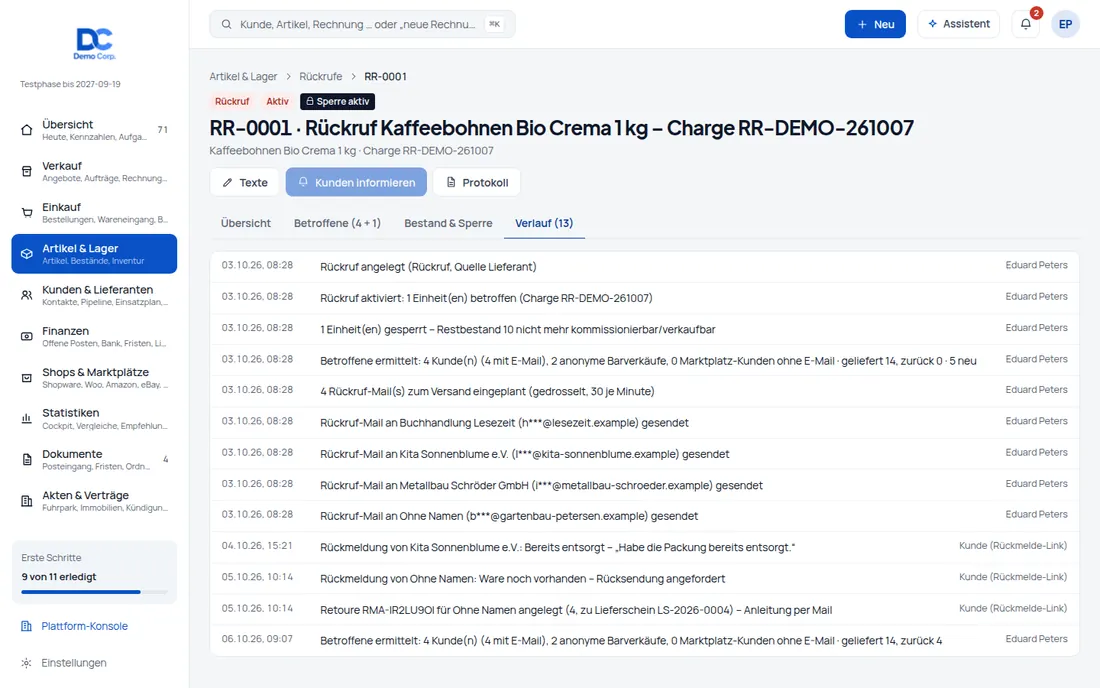
Task: Click the Shops & Marktplätze icon
Action: point(27,378)
